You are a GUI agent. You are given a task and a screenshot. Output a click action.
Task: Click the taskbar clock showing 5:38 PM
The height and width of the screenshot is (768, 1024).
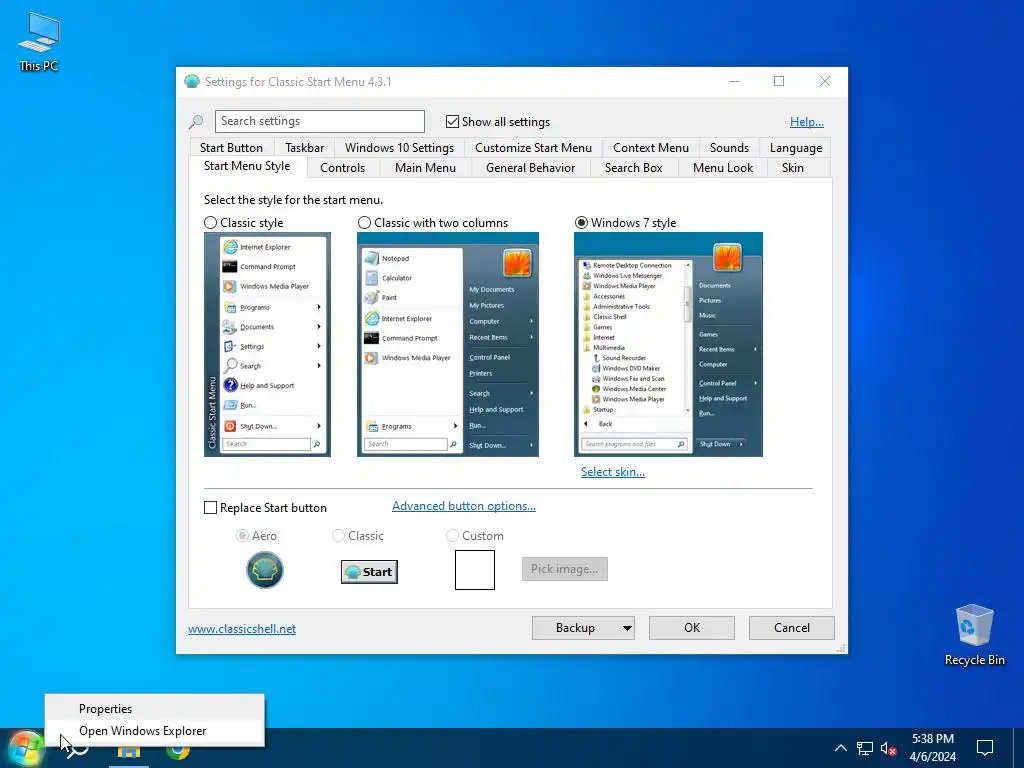pyautogui.click(x=933, y=748)
